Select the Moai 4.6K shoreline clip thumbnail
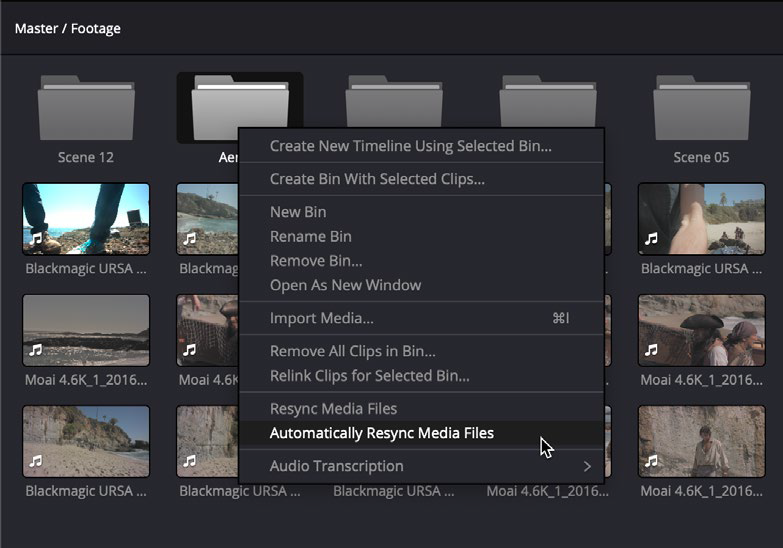The image size is (783, 548). coord(85,330)
